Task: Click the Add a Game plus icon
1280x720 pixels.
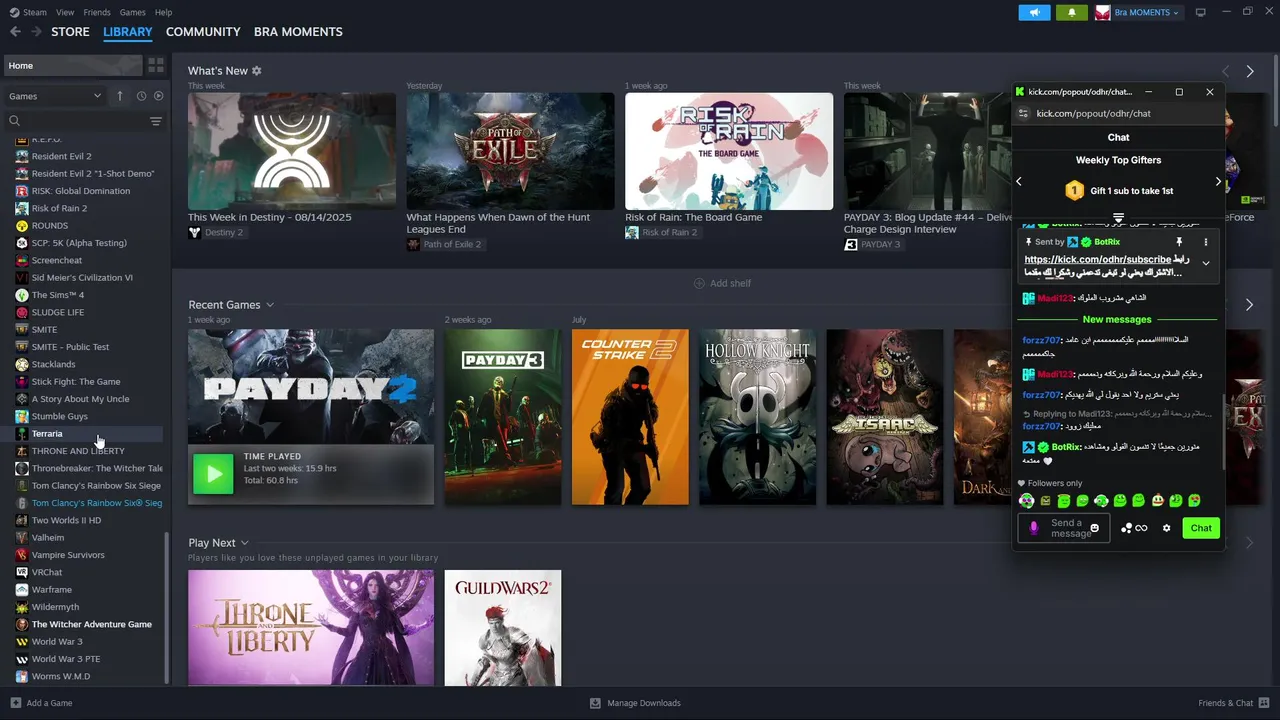Action: pyautogui.click(x=15, y=703)
